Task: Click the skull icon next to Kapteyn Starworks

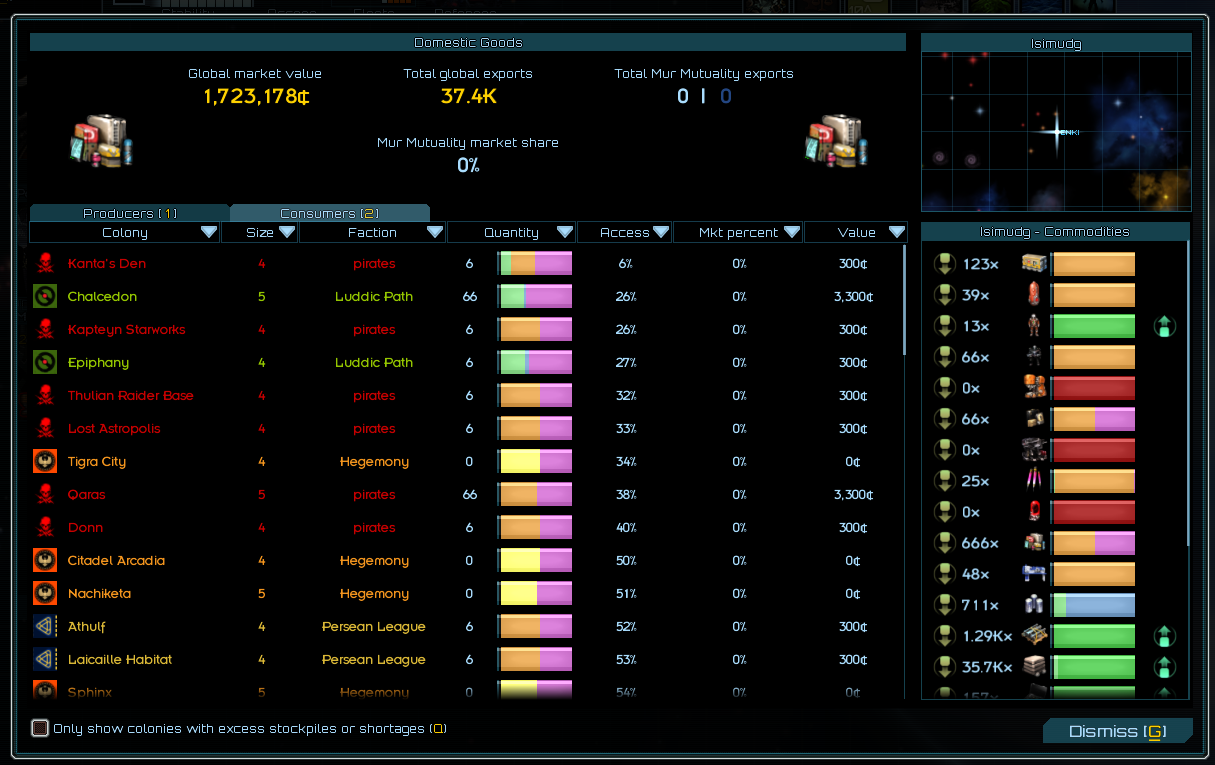Action: point(44,330)
